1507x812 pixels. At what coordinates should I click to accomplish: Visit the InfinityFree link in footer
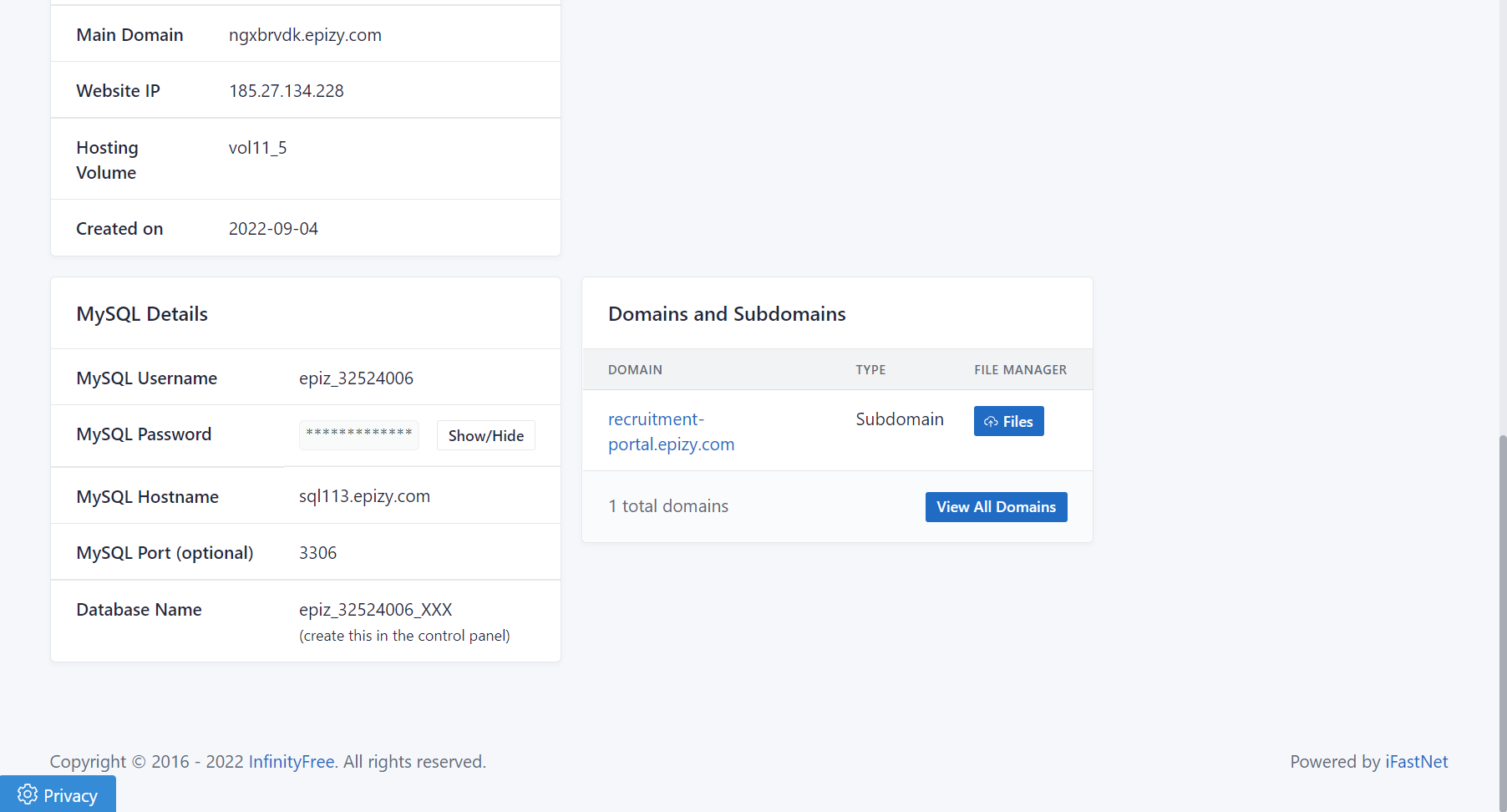tap(292, 762)
